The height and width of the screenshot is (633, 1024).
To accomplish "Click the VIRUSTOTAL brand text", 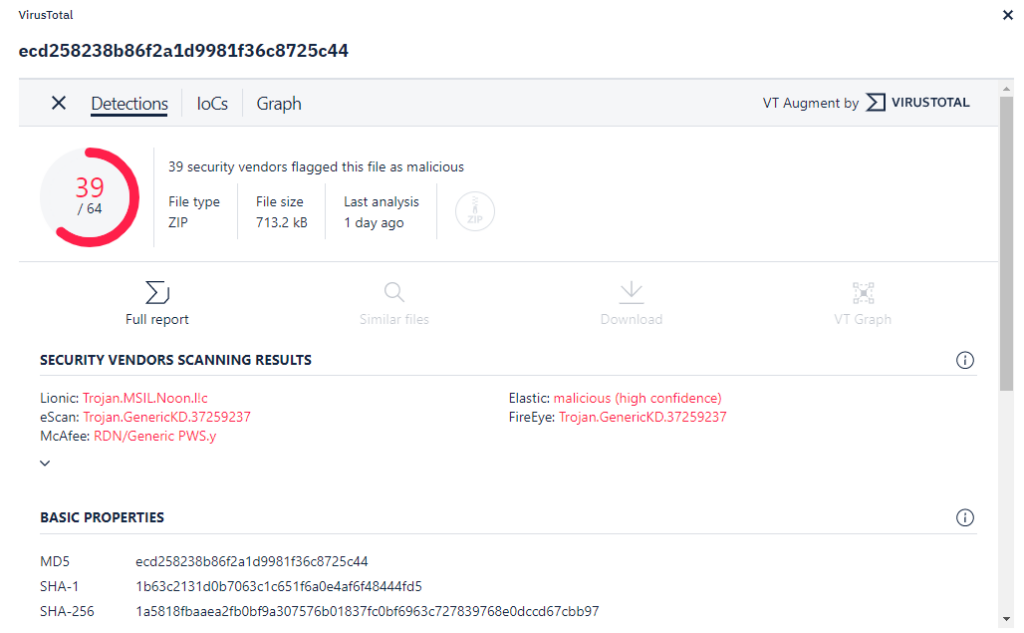I will [x=930, y=103].
